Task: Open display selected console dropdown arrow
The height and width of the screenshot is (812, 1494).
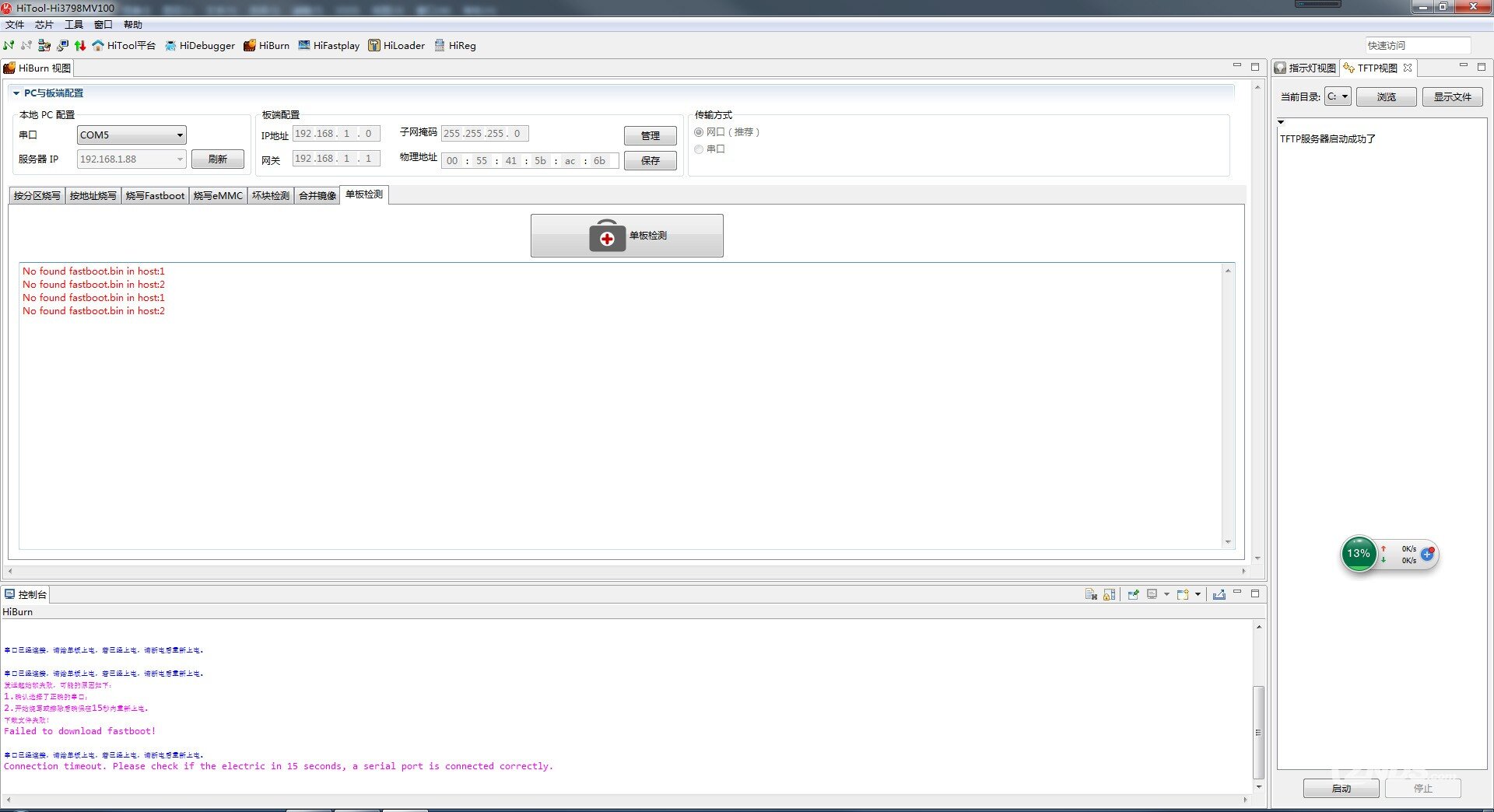Action: pos(1166,594)
